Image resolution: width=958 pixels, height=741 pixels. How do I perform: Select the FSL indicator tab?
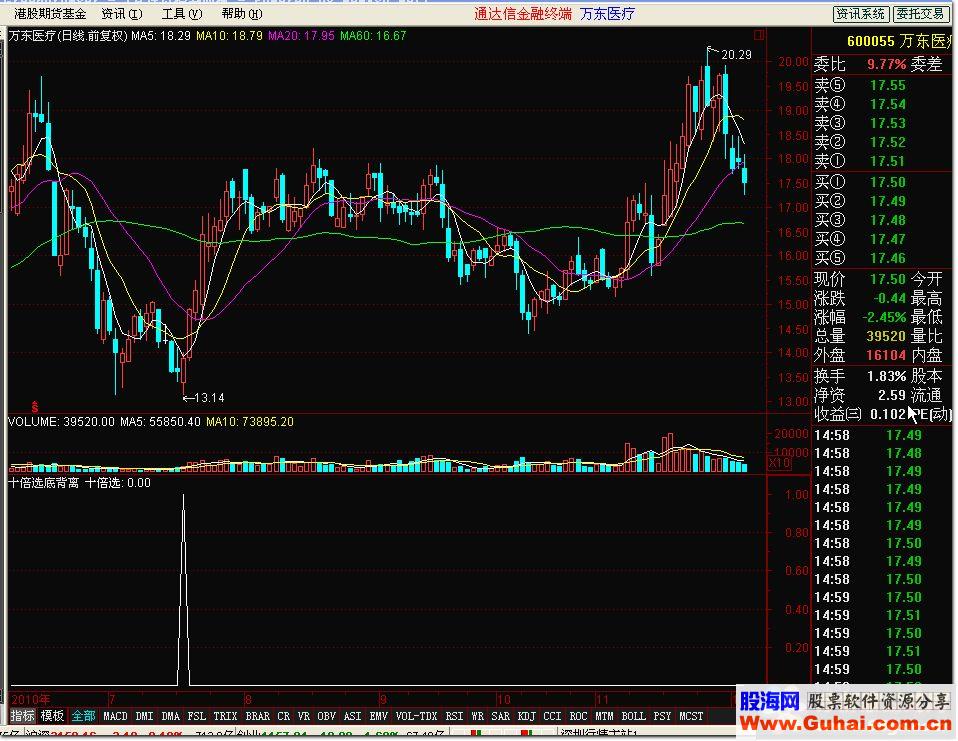tap(196, 716)
